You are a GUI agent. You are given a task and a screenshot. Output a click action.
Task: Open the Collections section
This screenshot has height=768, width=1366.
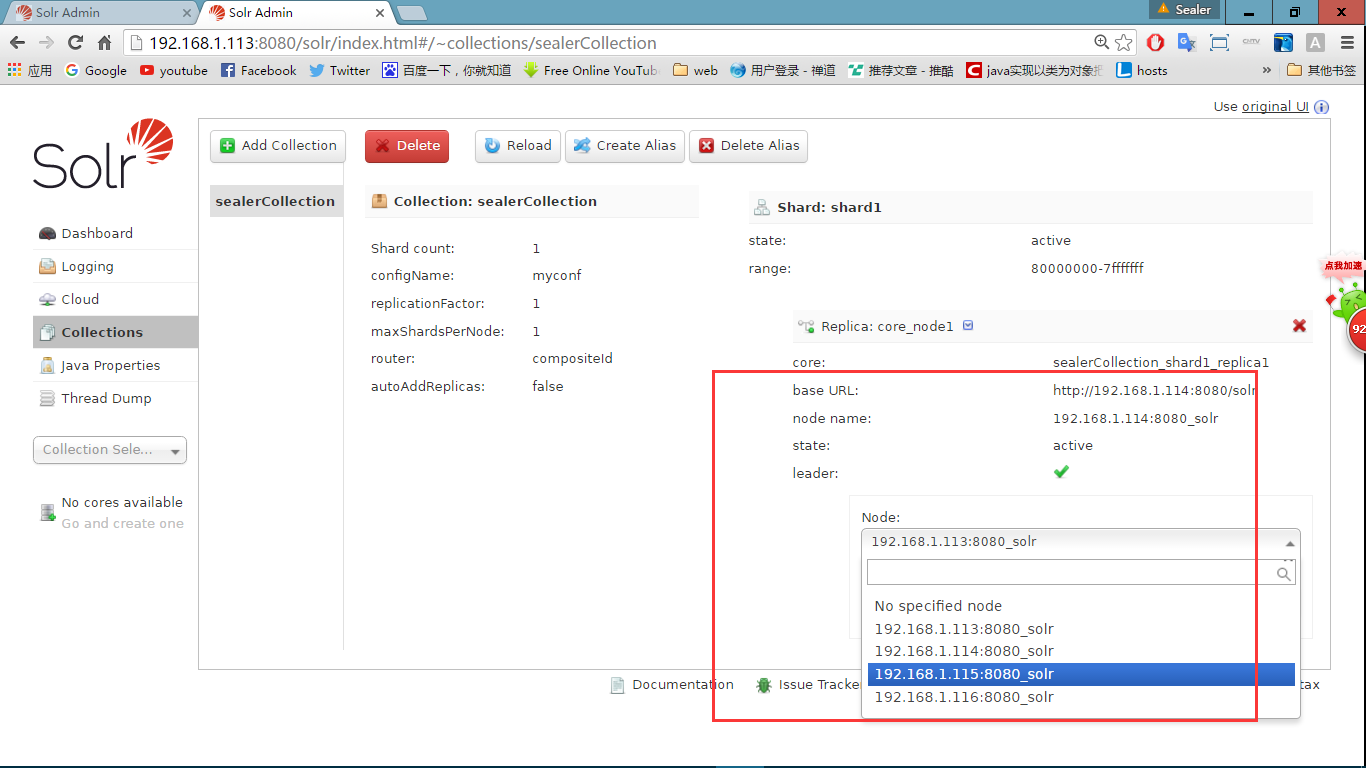tap(115, 332)
